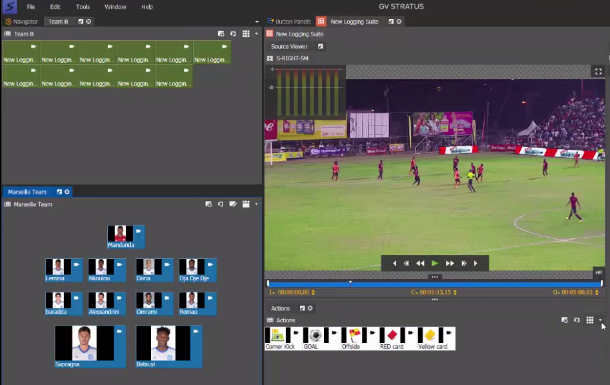The height and width of the screenshot is (385, 610).
Task: Toggle grid view in Team B panel
Action: (x=246, y=34)
